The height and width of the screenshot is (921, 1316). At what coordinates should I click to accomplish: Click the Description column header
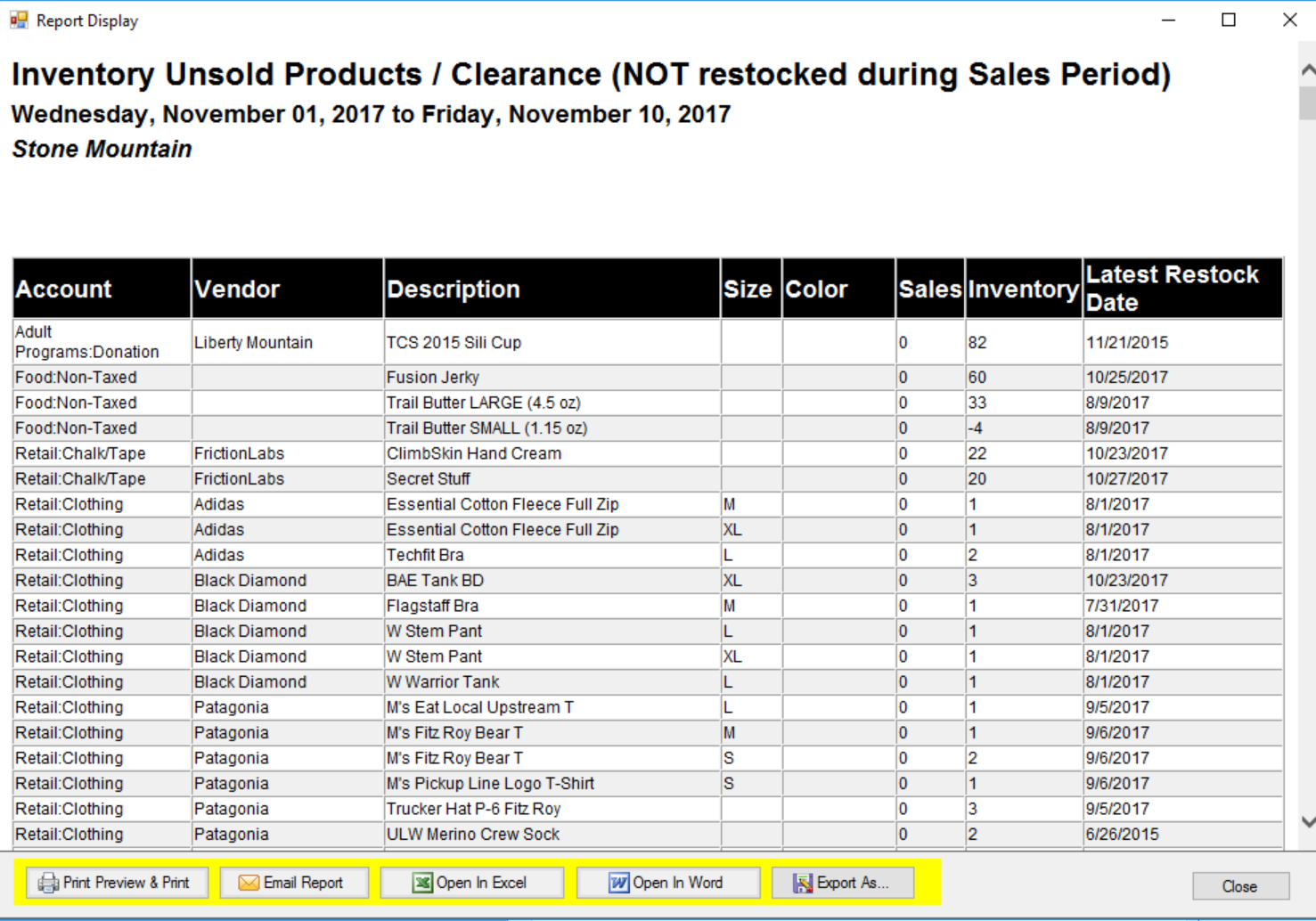click(x=552, y=289)
